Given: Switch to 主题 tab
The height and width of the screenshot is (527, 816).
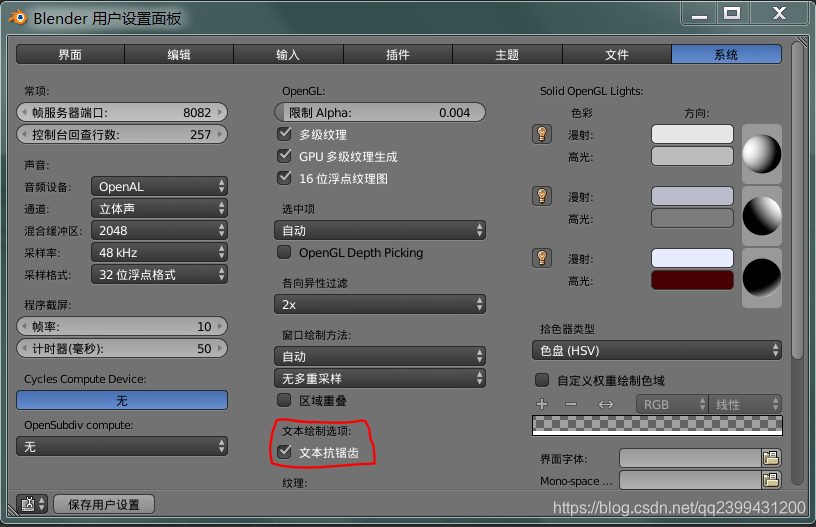Looking at the screenshot, I should 507,54.
